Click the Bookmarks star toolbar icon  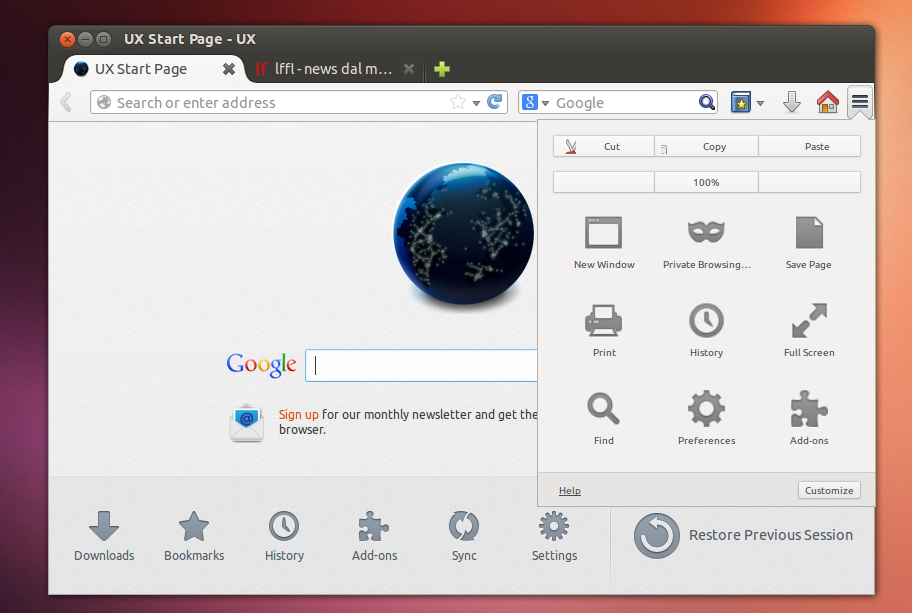740,102
